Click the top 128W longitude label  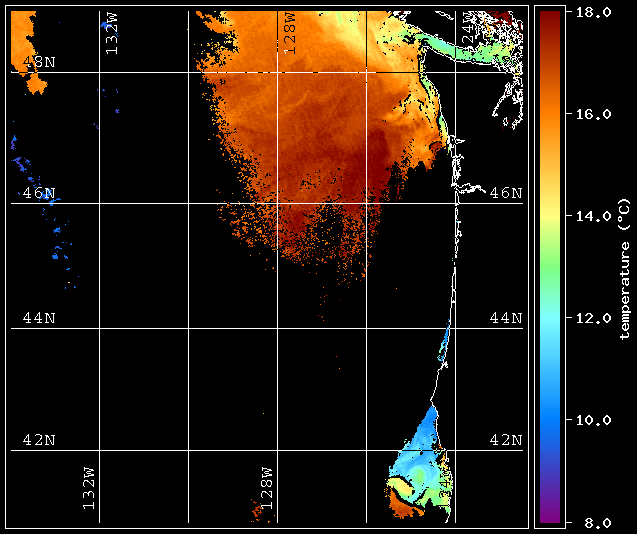coord(290,34)
